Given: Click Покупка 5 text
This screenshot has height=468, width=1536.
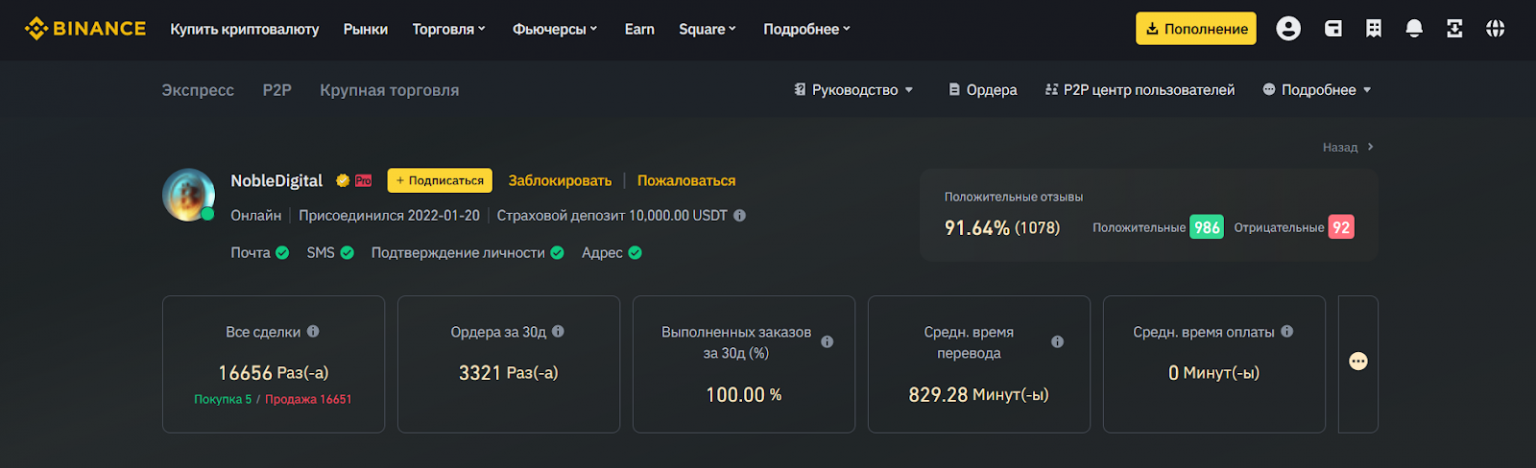Looking at the screenshot, I should coord(223,399).
